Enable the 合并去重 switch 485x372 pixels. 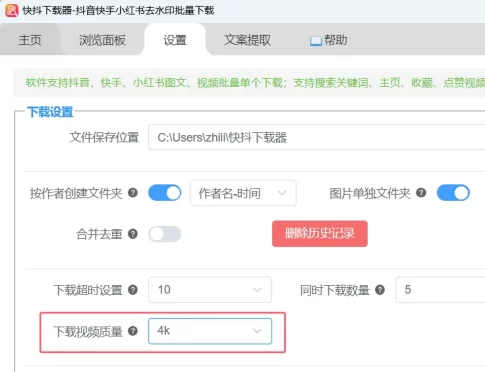point(165,234)
